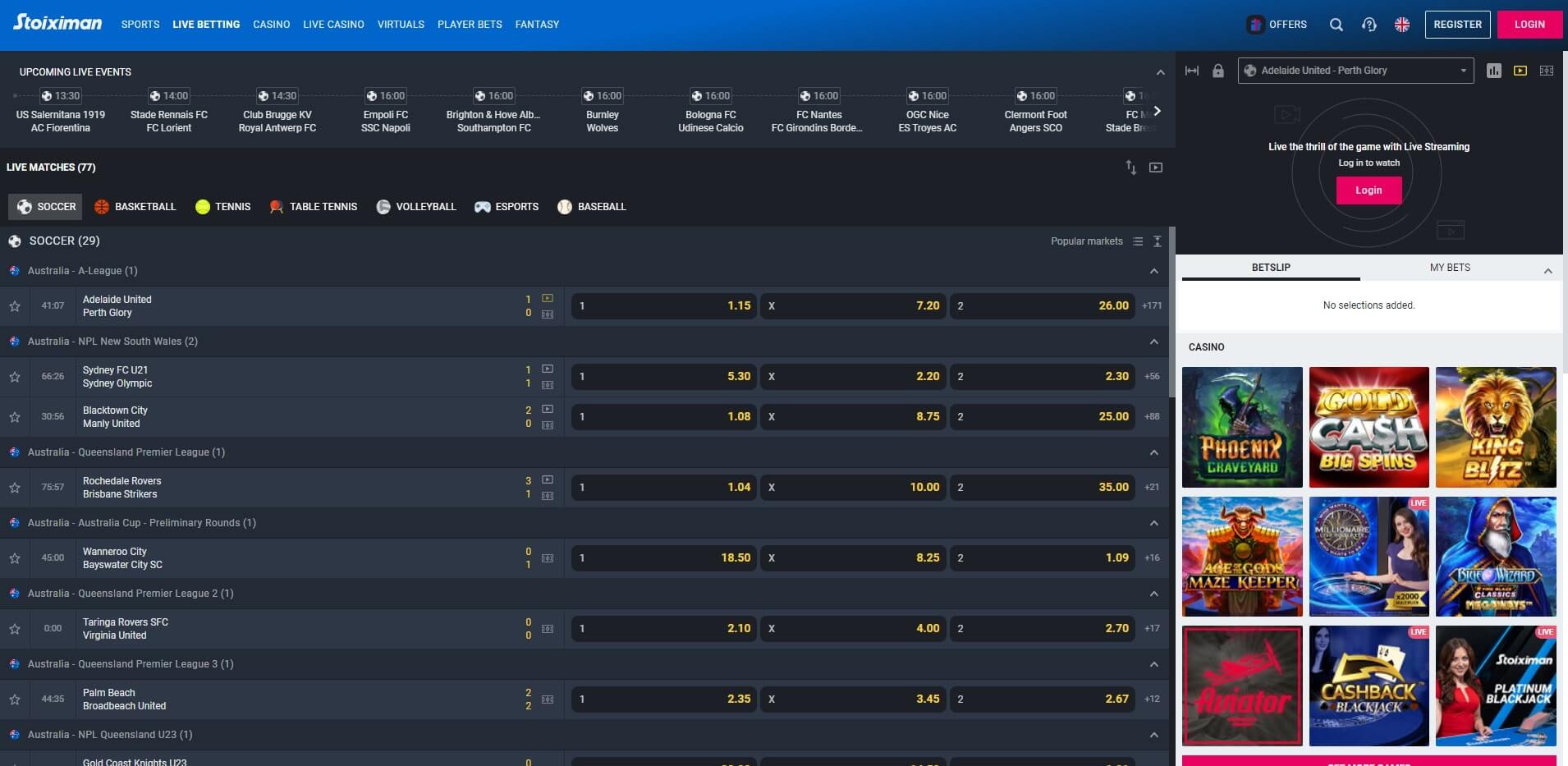Switch to the MY BETS tab
This screenshot has height=766, width=1568.
tap(1451, 268)
